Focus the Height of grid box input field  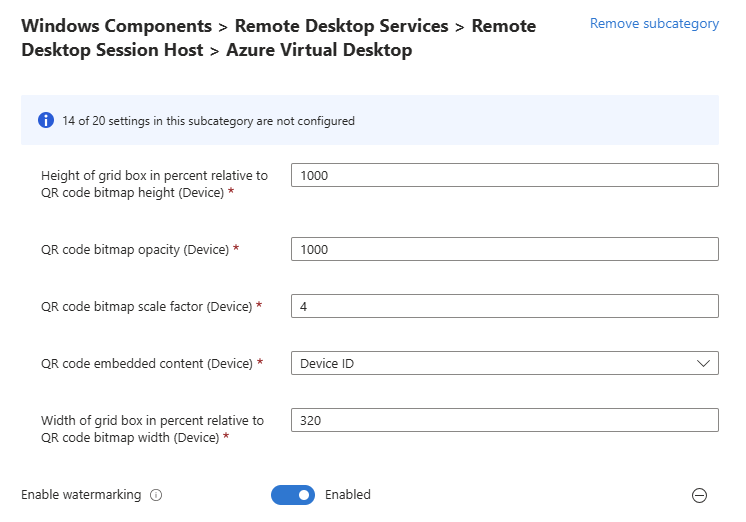pyautogui.click(x=505, y=175)
